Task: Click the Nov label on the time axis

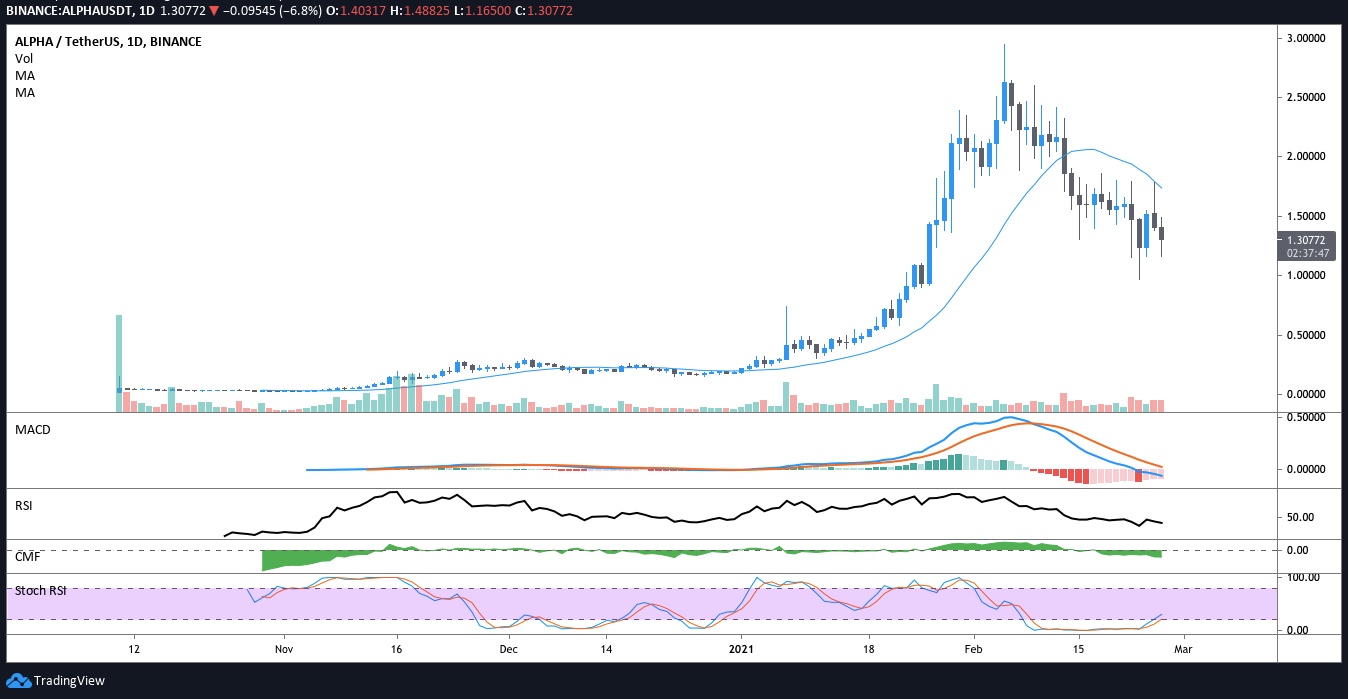Action: pos(283,650)
